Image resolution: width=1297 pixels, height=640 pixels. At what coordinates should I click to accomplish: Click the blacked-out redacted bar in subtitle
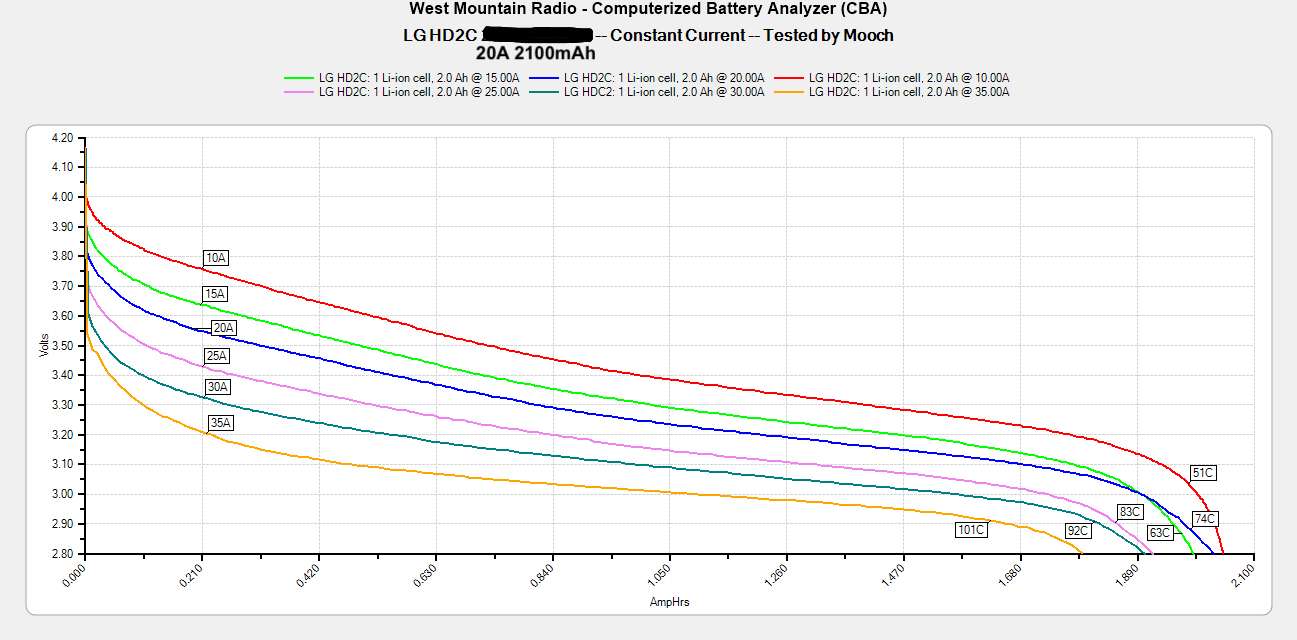[536, 35]
